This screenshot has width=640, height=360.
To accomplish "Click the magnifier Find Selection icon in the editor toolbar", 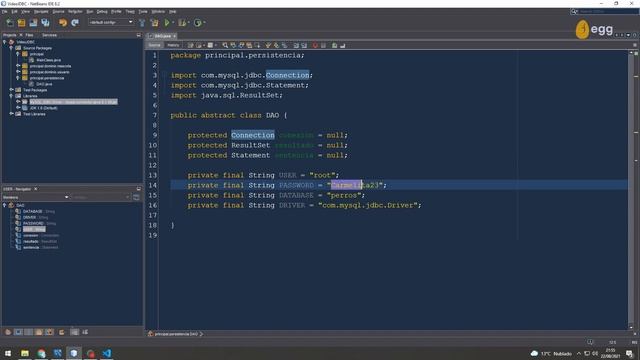I will [225, 45].
